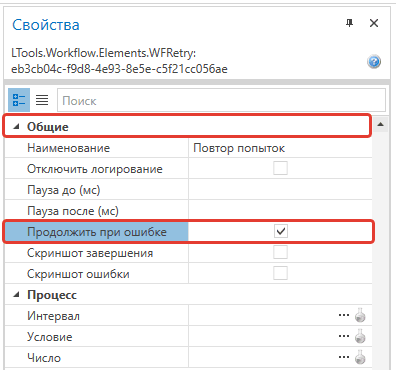Select the Наименование property label
Image resolution: width=396 pixels, height=370 pixels.
point(68,148)
